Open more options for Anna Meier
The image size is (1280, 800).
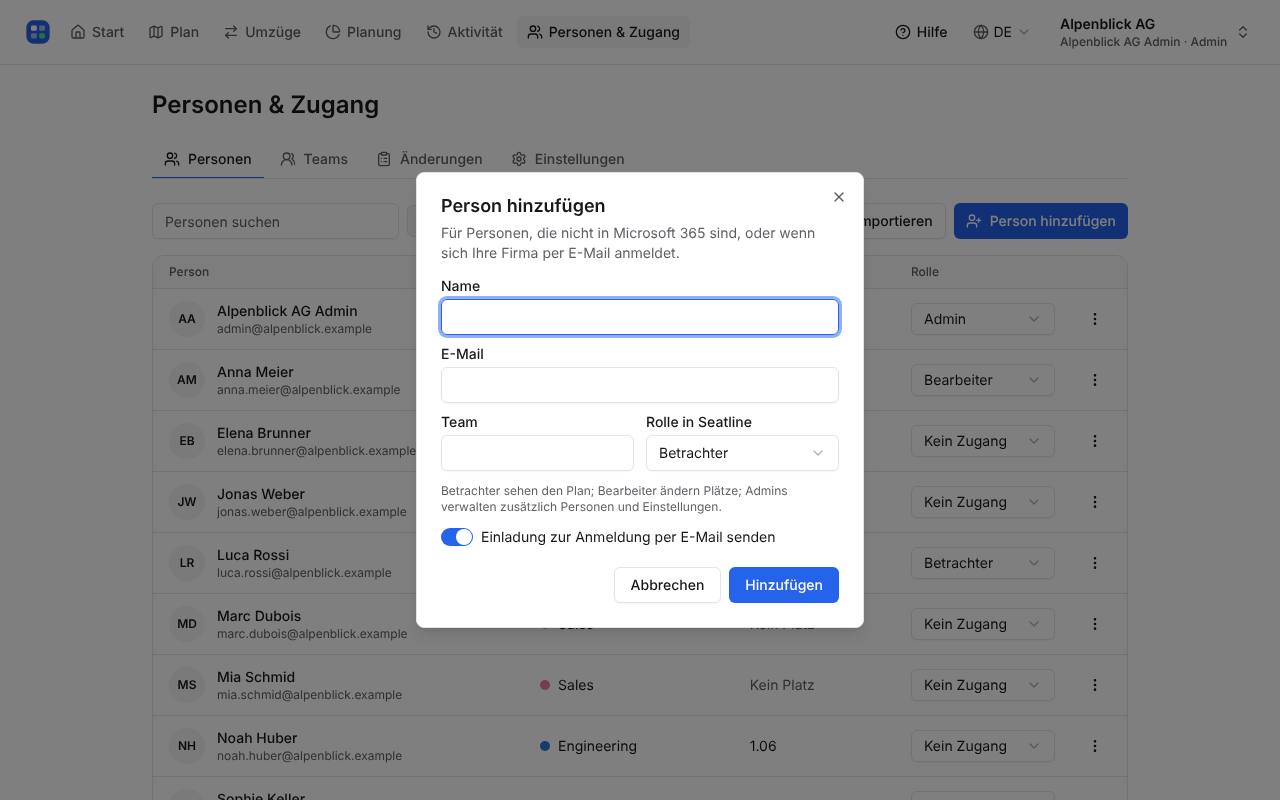tap(1095, 380)
